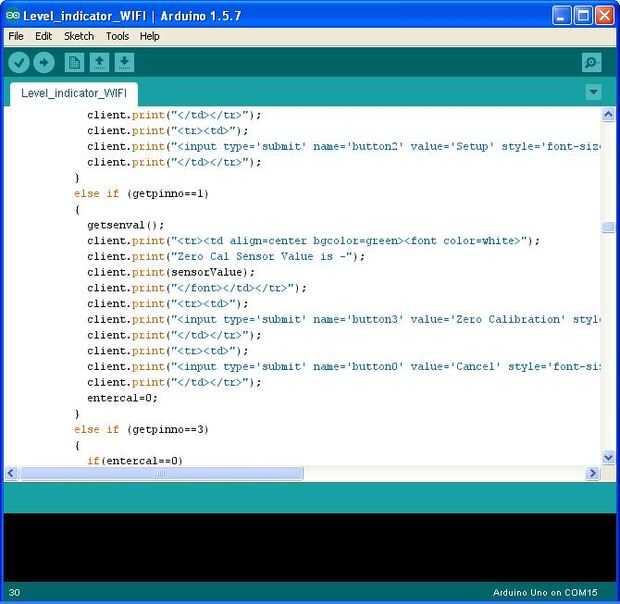Open the Help menu
The image size is (620, 604).
pos(149,36)
